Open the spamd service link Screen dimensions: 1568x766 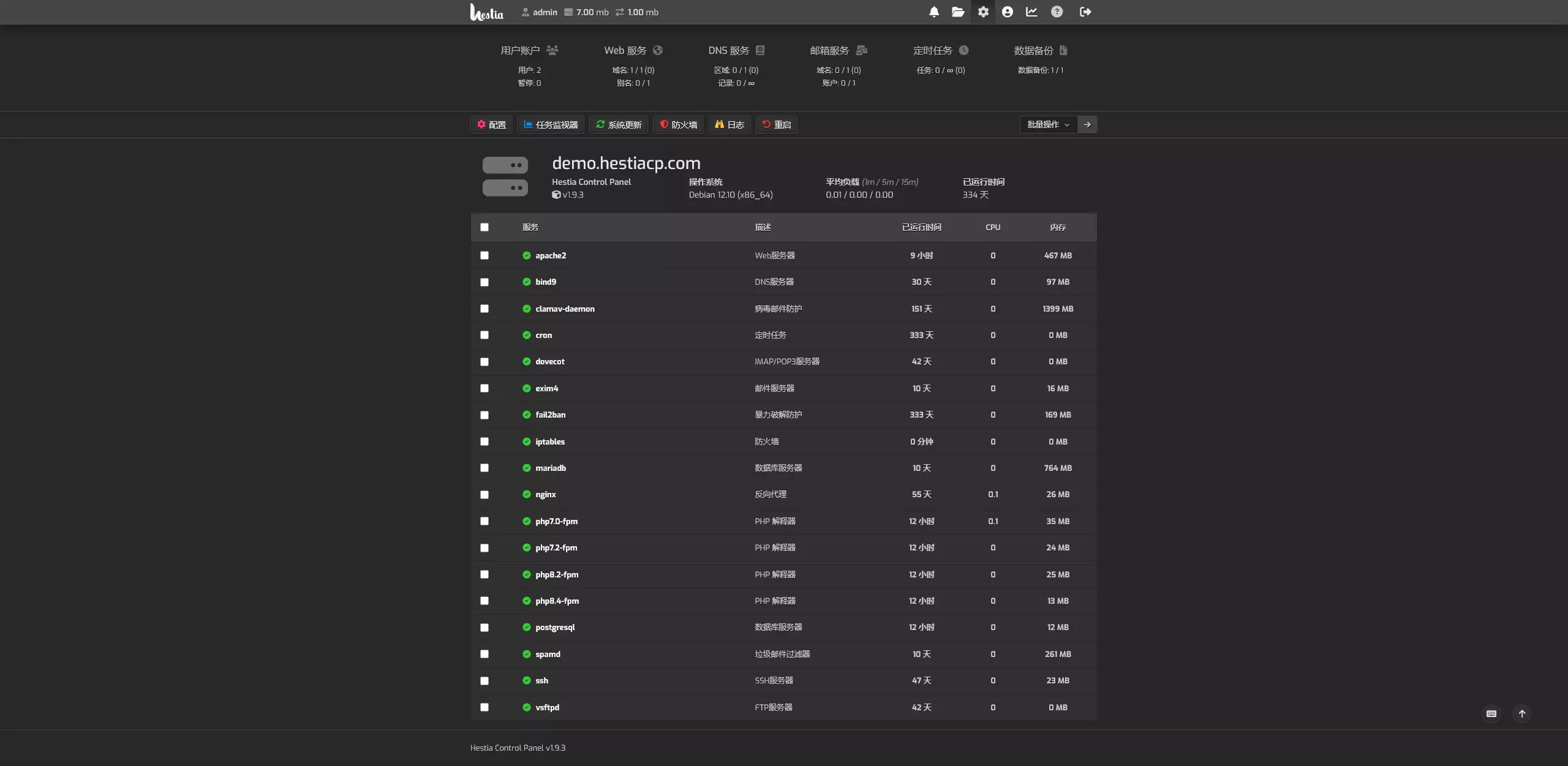(548, 654)
